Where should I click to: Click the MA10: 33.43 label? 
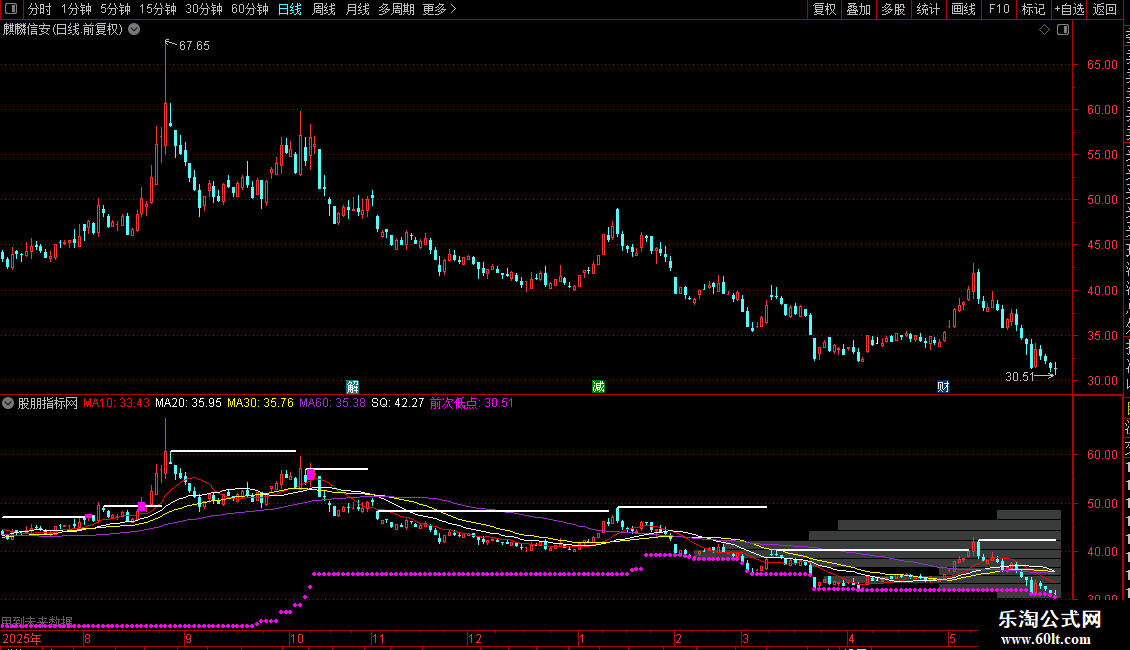tap(117, 403)
